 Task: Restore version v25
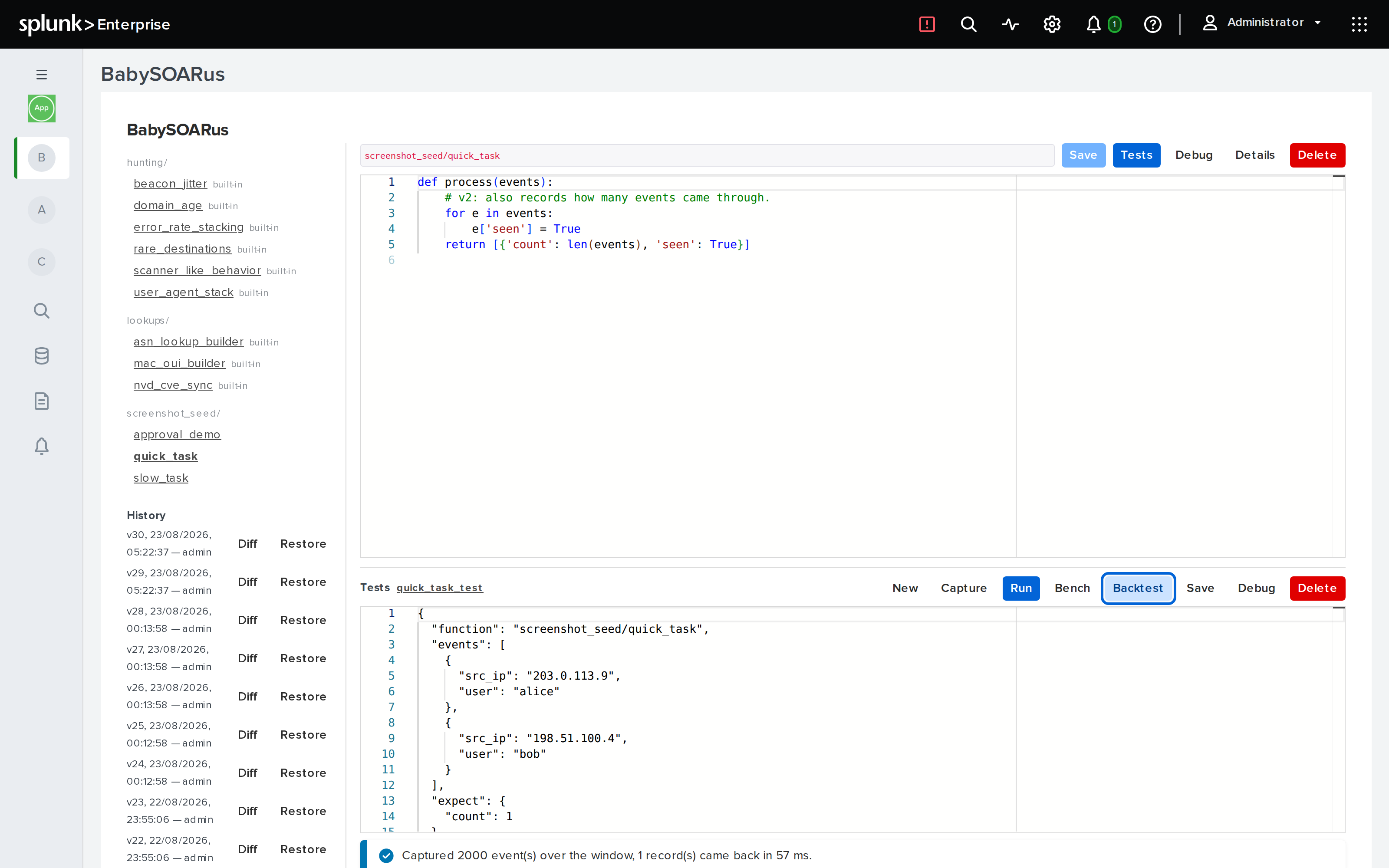303,735
